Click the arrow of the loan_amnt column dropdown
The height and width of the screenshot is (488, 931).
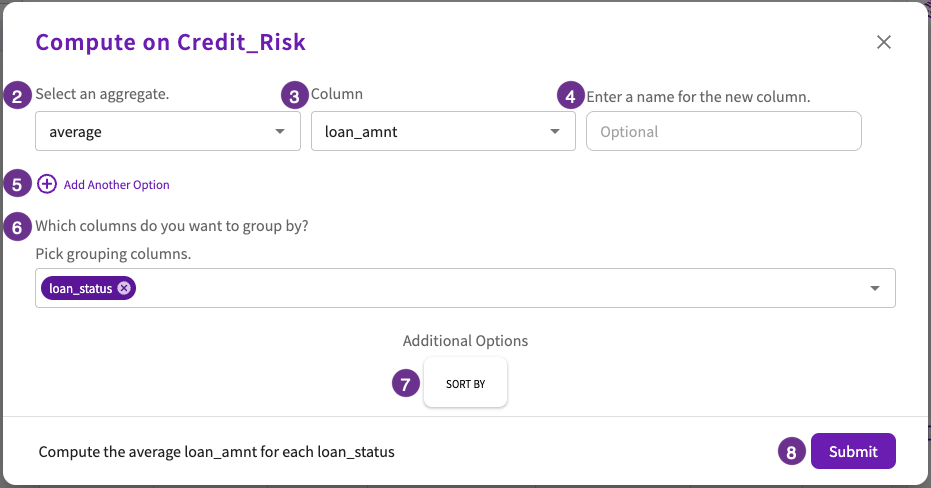pyautogui.click(x=555, y=131)
